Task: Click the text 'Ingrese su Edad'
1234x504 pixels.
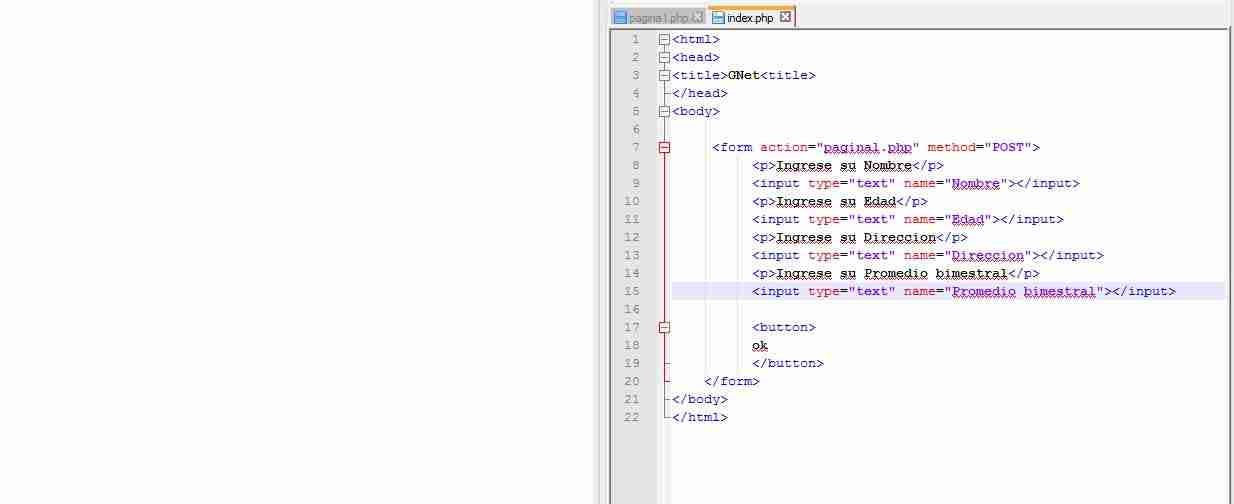Action: click(836, 202)
